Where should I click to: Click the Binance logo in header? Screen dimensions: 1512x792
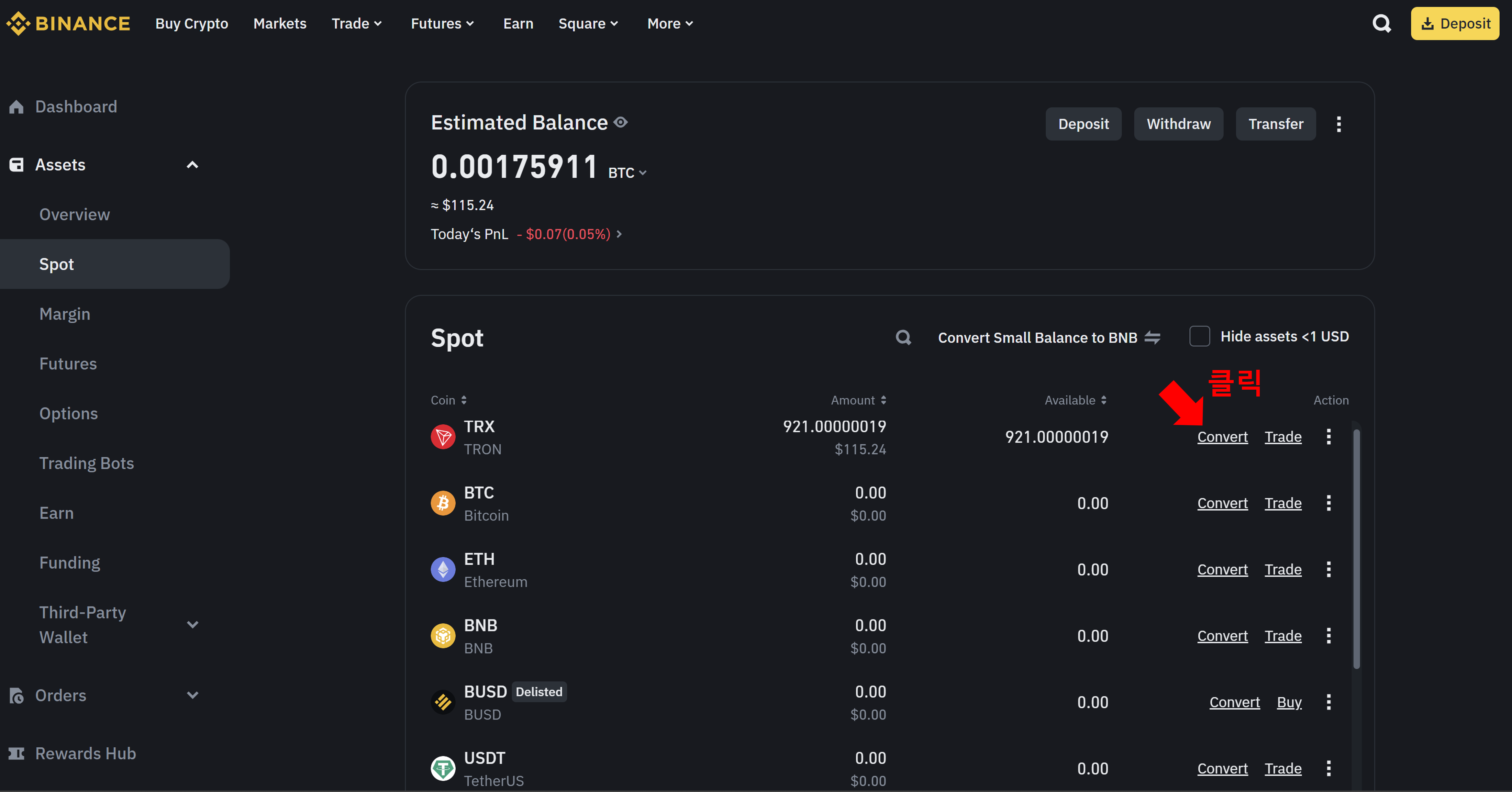point(68,23)
